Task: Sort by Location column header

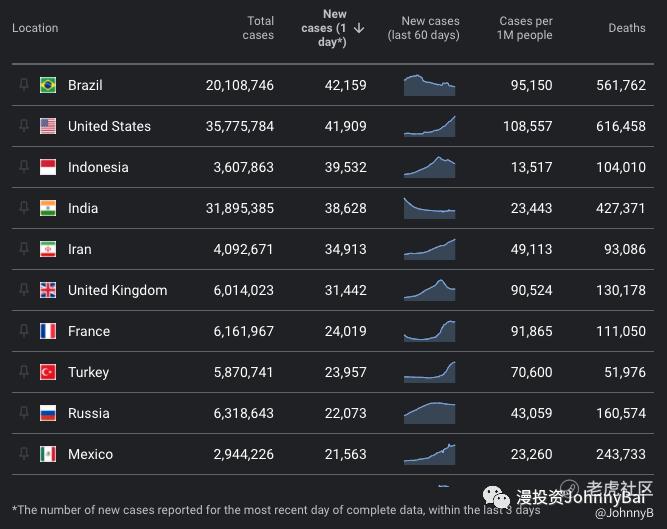Action: click(x=35, y=28)
